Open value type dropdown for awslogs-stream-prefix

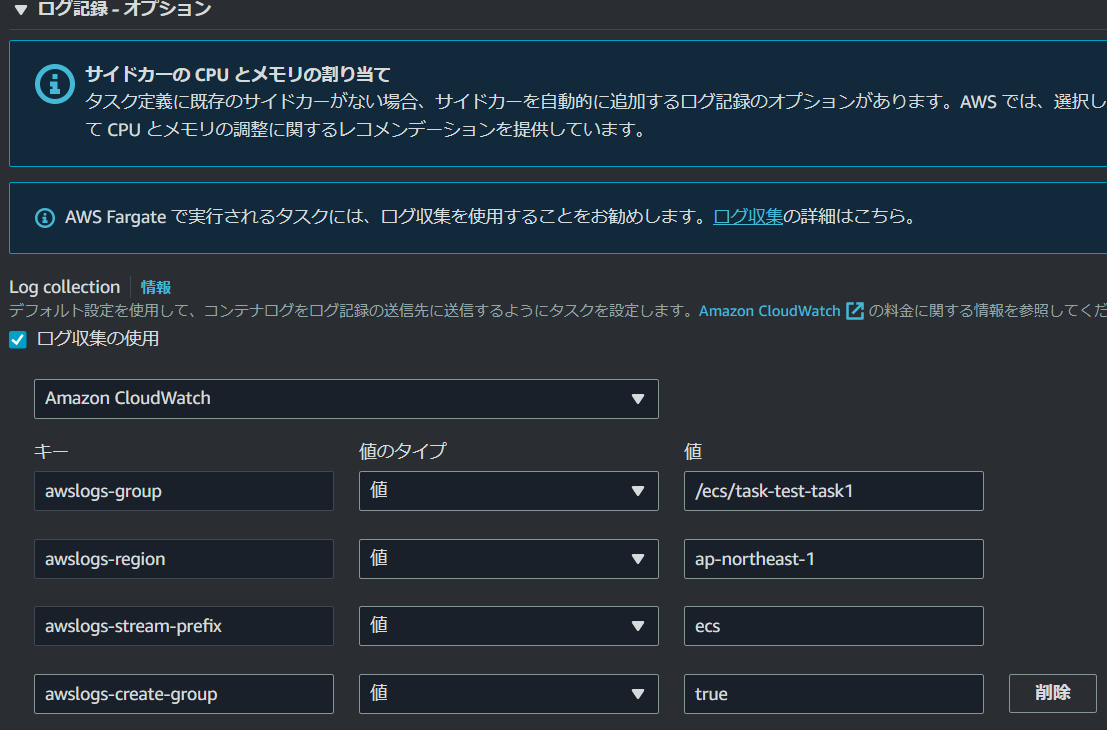coord(508,626)
